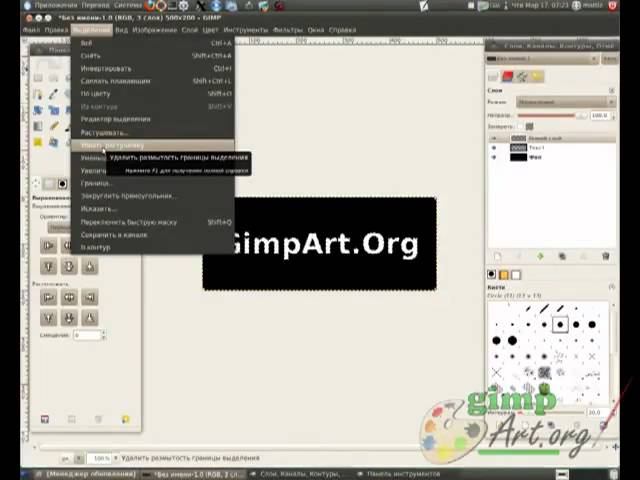640x480 pixels.
Task: Select the Blend gradient tool
Action: click(38, 126)
